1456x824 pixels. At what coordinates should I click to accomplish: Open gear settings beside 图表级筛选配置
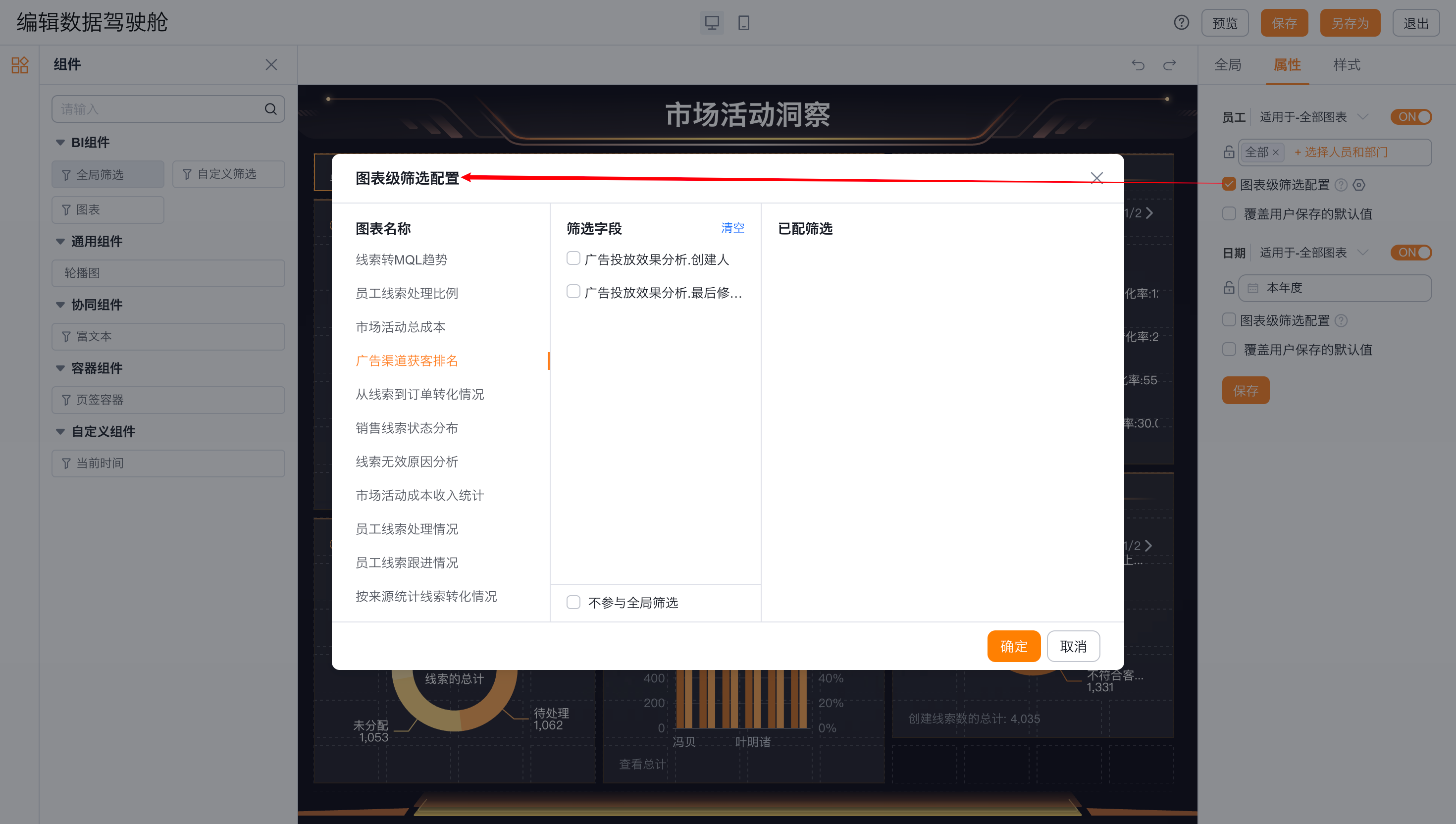coord(1359,185)
